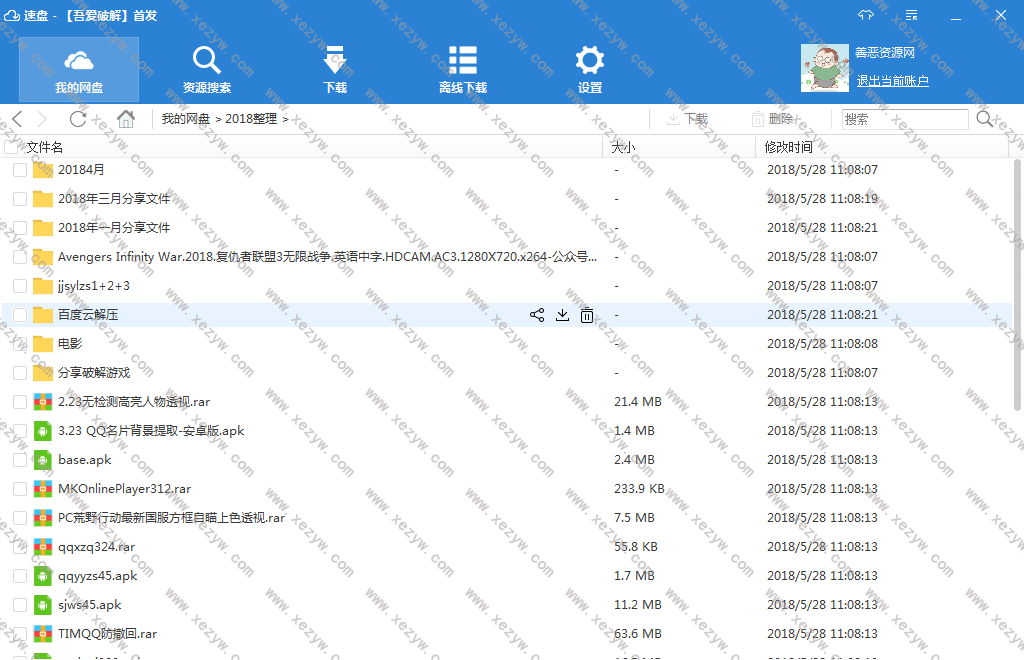Click the cloud upload icon in title bar
This screenshot has width=1024, height=660.
(x=866, y=15)
